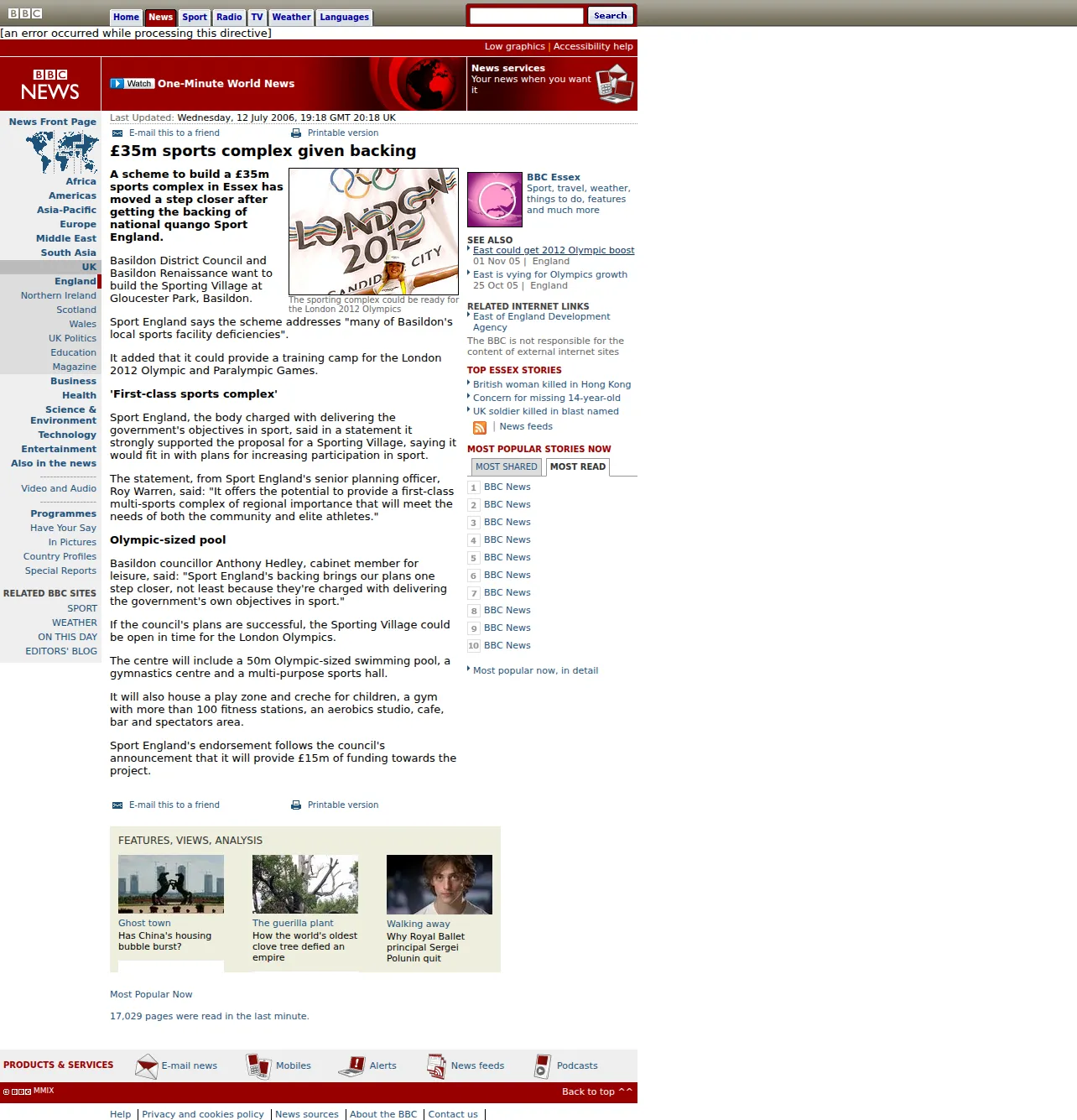Click the RSS News feeds orange icon
Screen dimensions: 1077x1120
(x=480, y=428)
